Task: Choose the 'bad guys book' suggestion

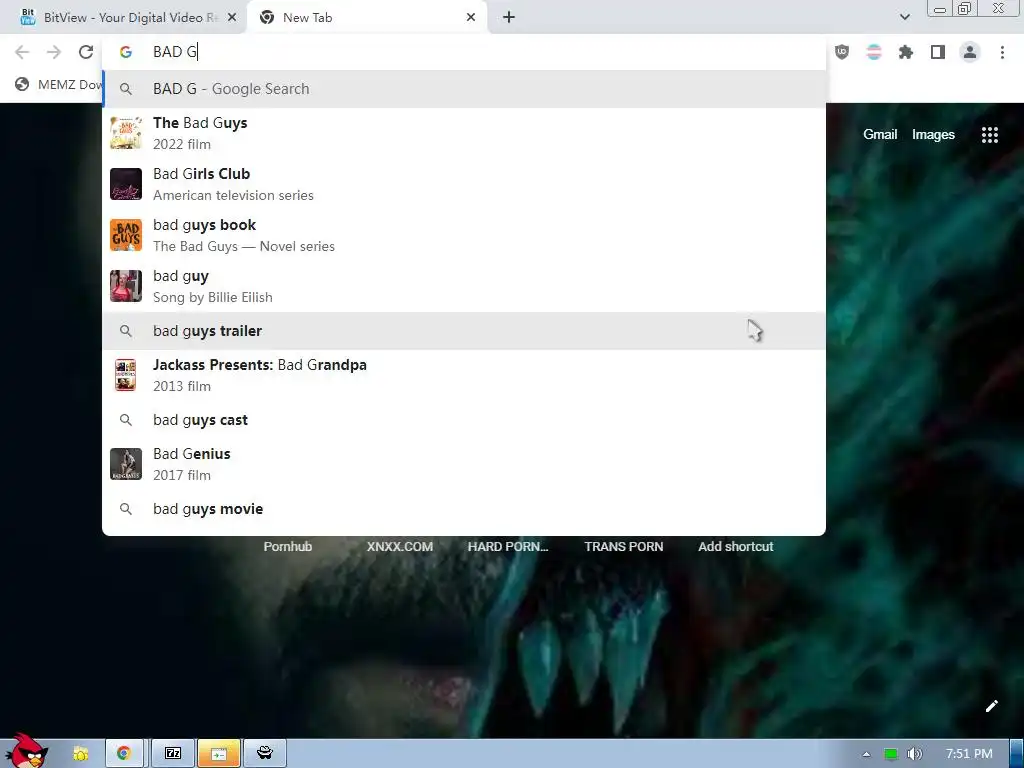Action: click(x=464, y=235)
